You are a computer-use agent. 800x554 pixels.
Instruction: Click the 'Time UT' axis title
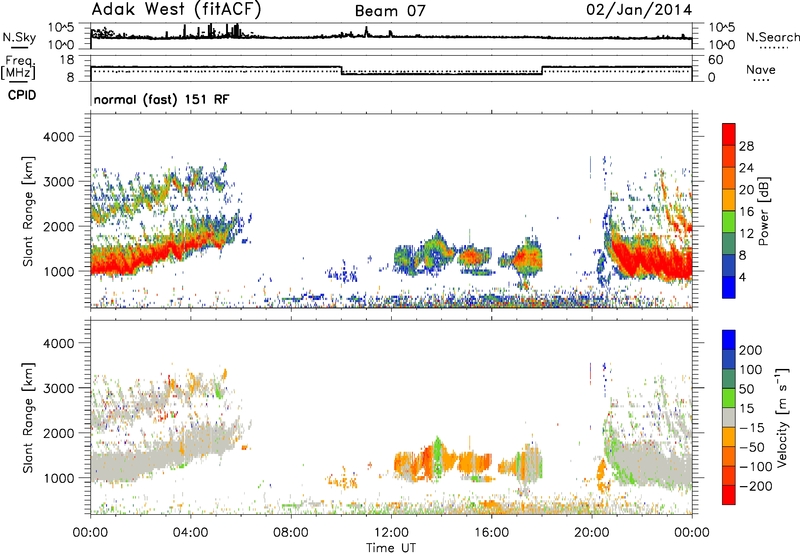[x=391, y=547]
